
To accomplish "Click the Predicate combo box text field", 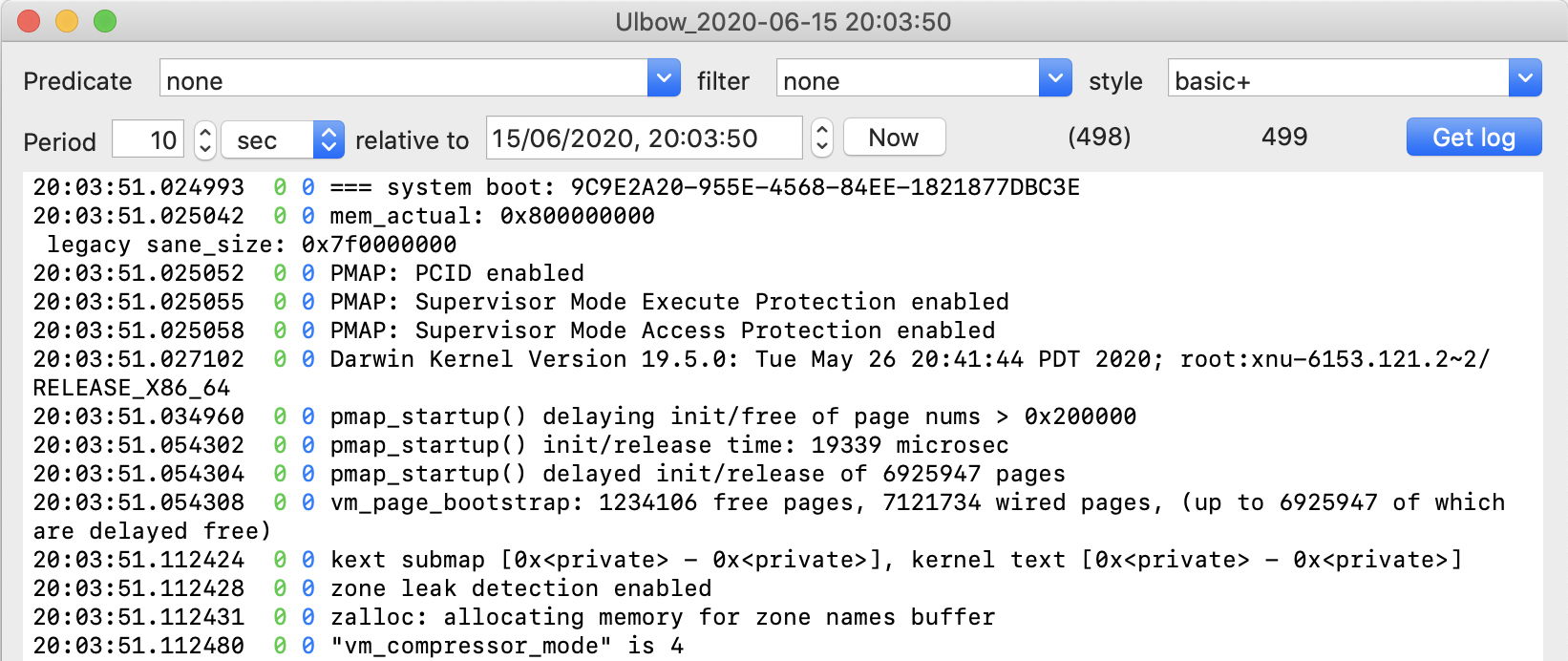I will tap(403, 80).
